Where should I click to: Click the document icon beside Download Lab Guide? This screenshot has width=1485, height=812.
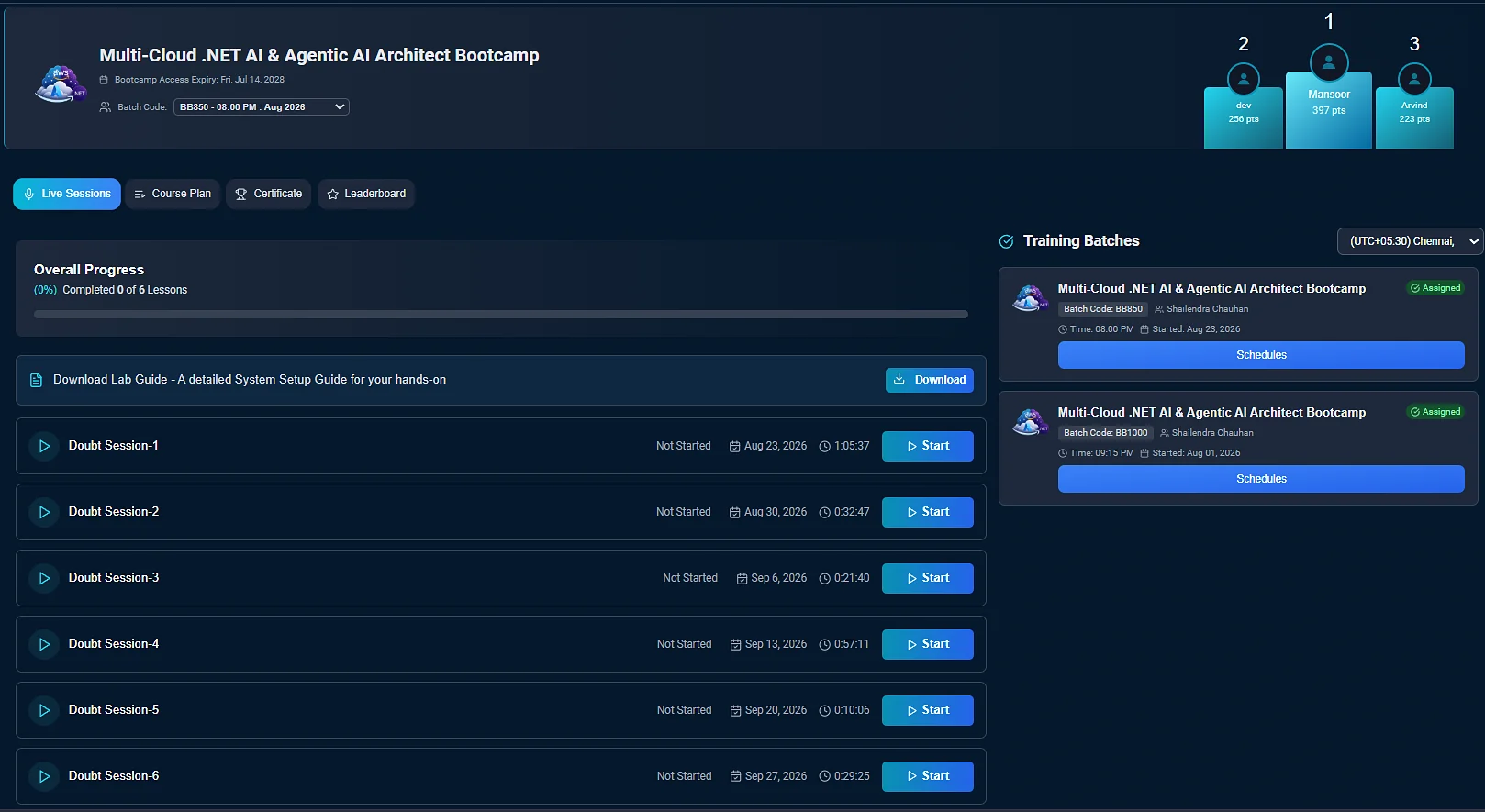coord(37,380)
